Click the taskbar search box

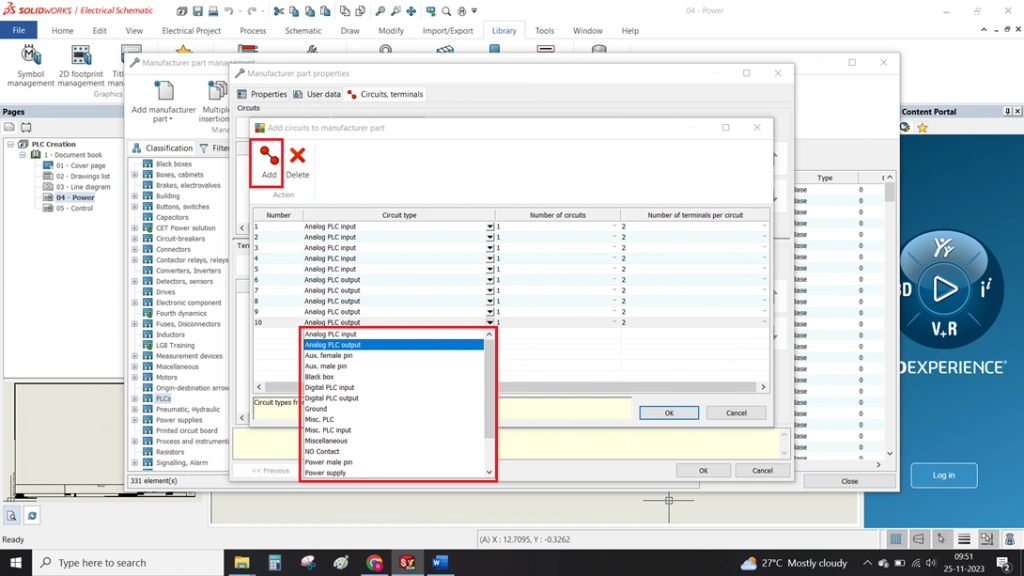pyautogui.click(x=127, y=562)
